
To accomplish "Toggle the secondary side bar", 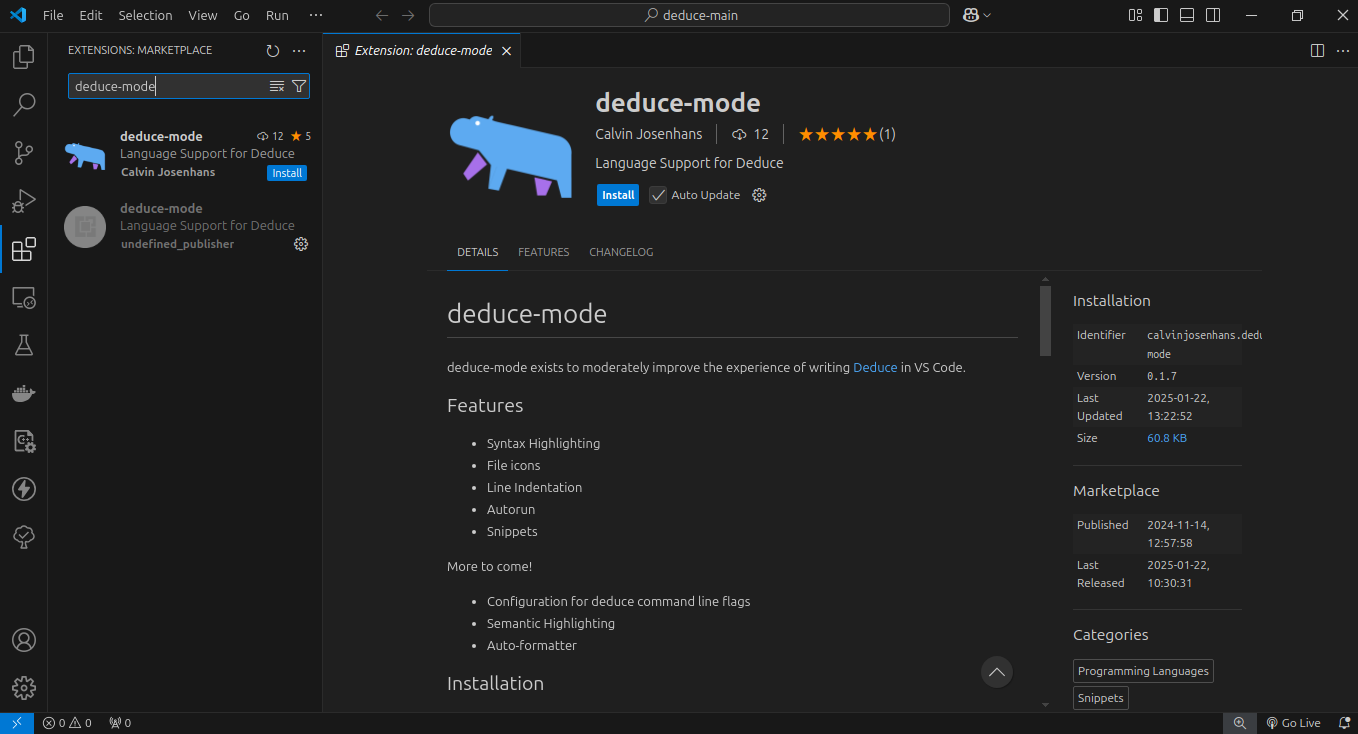I will [1213, 15].
